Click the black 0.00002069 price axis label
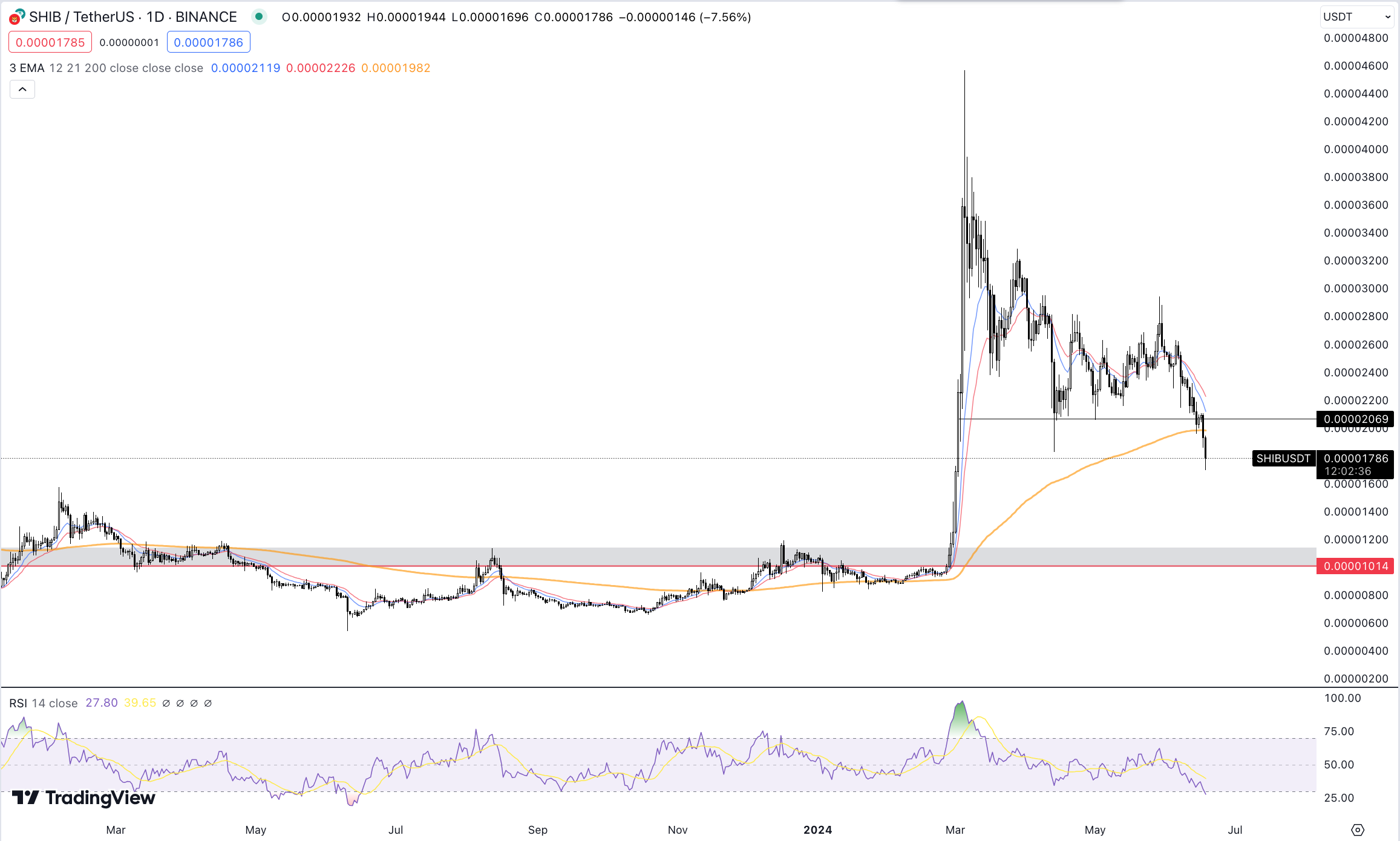Image resolution: width=1400 pixels, height=841 pixels. pos(1355,419)
